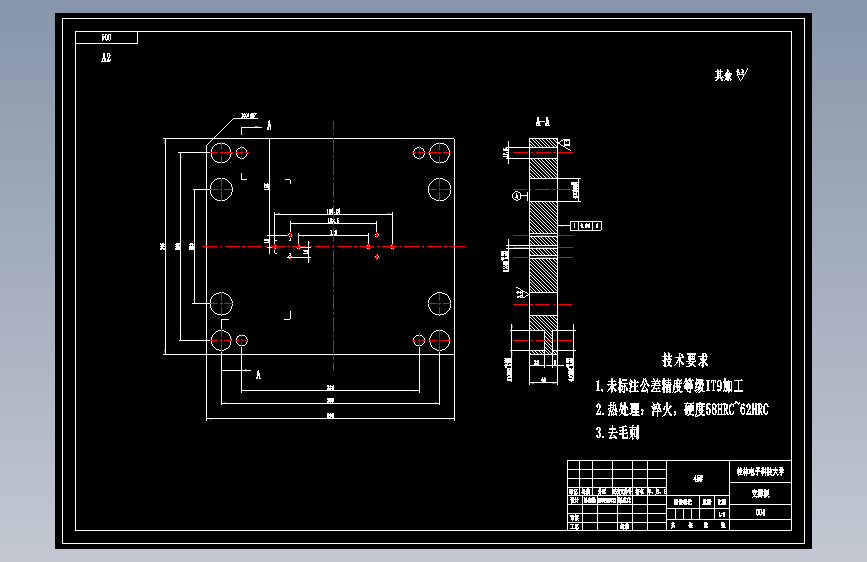Screen dimensions: 867x562
Task: Select the heat treatment note 58HRC~62HRC
Action: (682, 409)
